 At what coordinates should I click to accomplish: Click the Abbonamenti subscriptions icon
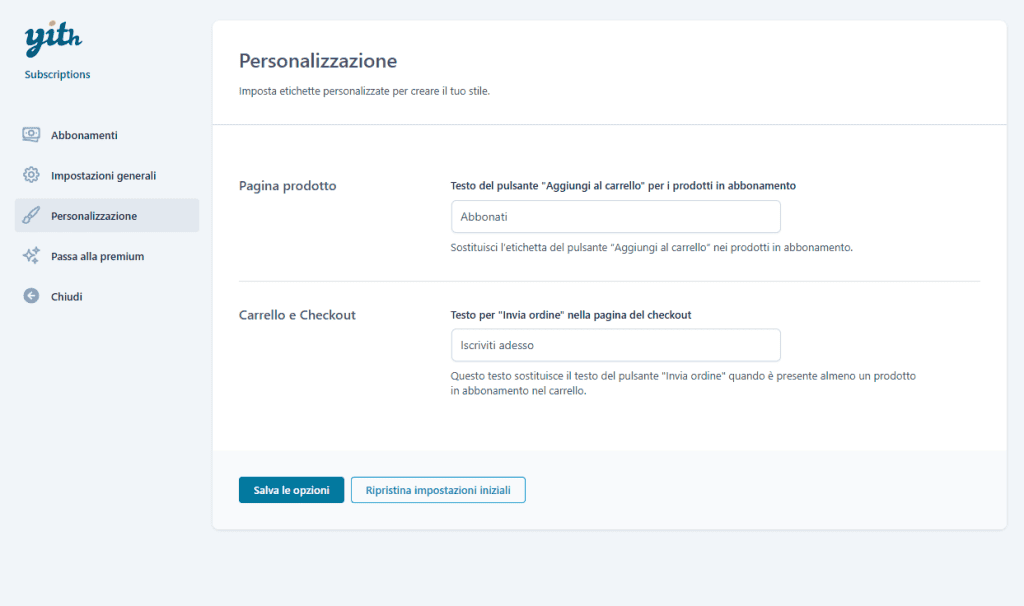click(x=31, y=134)
